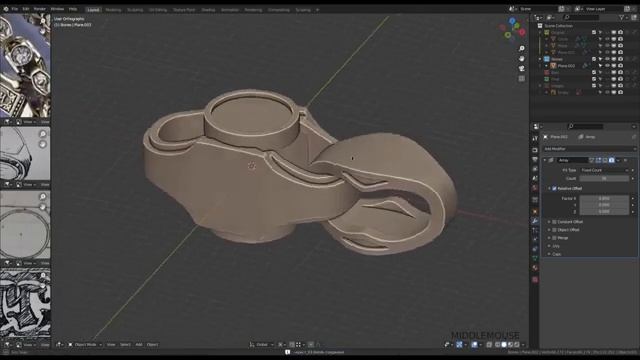Open the green Object Data properties tab
Image resolution: width=640 pixels, height=360 pixels.
[535, 258]
